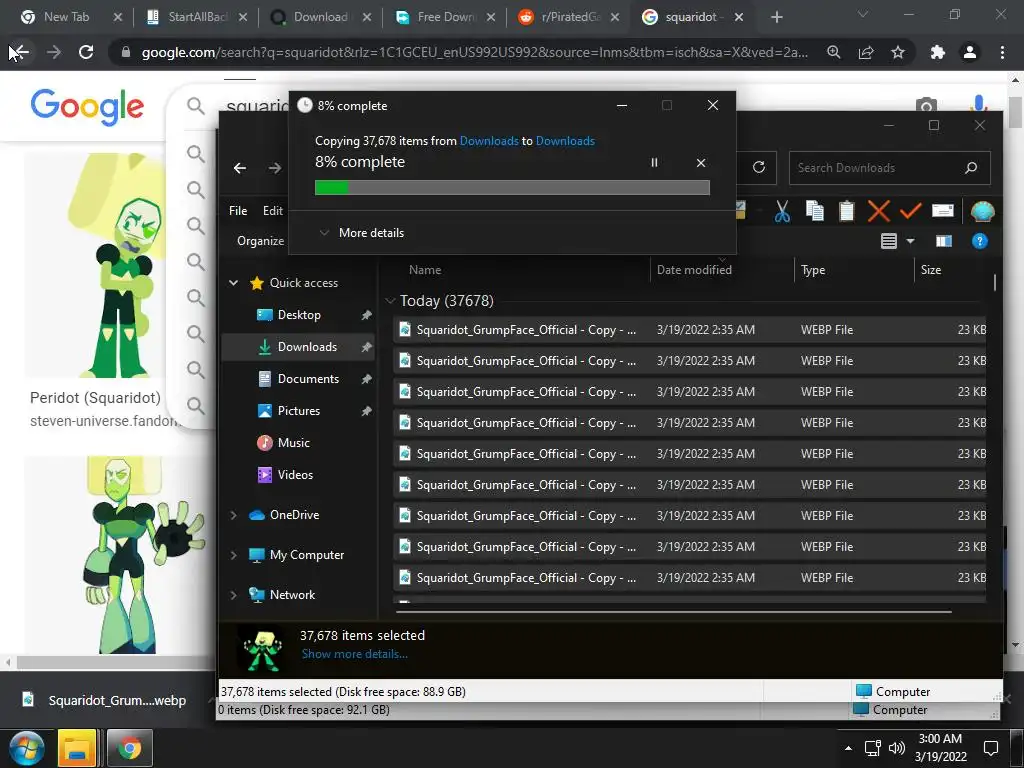
Task: Open Properties with the orange checkmark icon
Action: 910,211
